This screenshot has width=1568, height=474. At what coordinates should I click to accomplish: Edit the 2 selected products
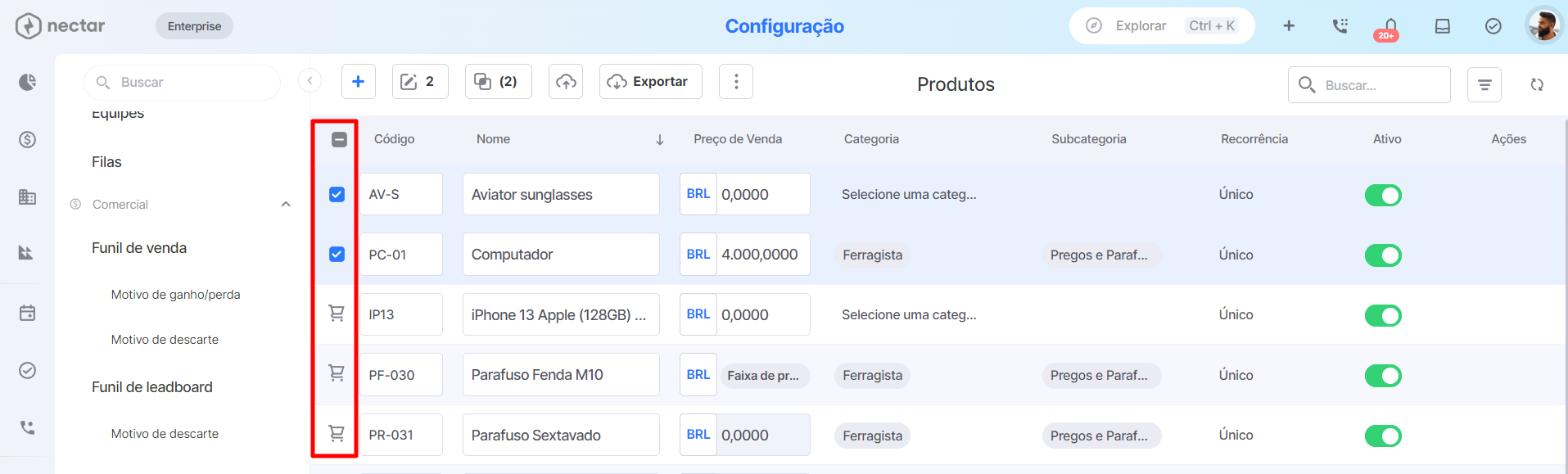420,81
